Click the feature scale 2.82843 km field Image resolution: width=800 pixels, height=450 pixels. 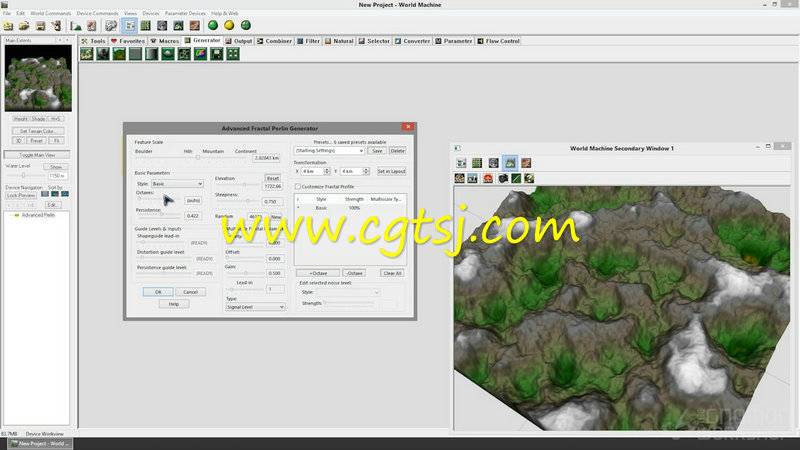click(267, 158)
